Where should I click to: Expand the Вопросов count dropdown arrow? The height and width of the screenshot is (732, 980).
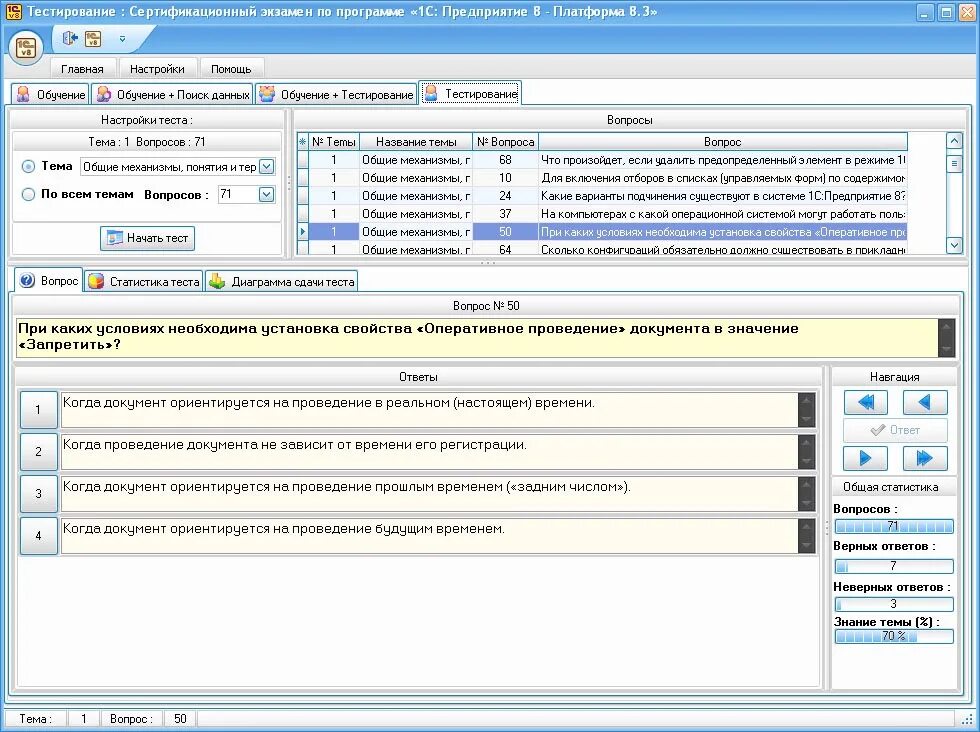coord(267,194)
